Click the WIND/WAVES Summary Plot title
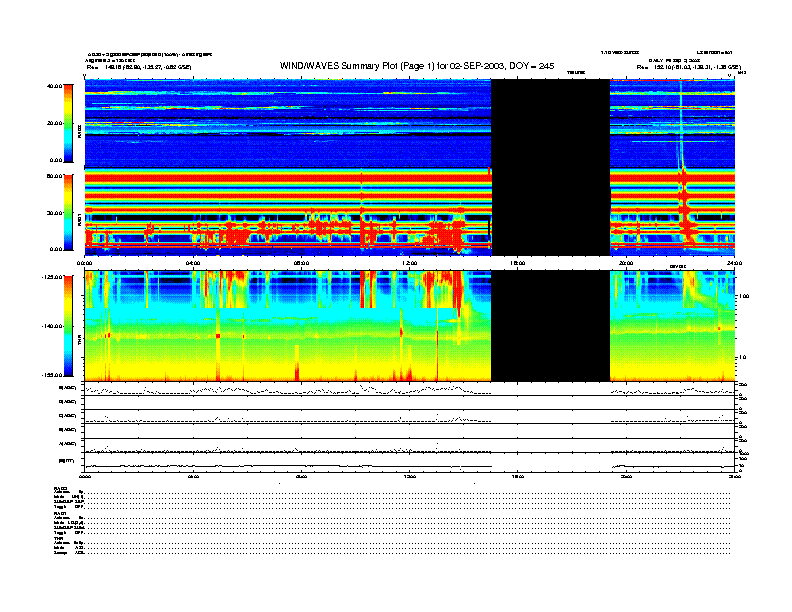 coord(417,66)
